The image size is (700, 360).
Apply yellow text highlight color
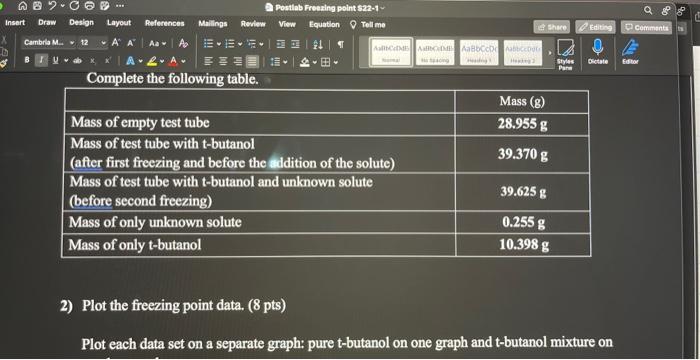click(x=152, y=61)
